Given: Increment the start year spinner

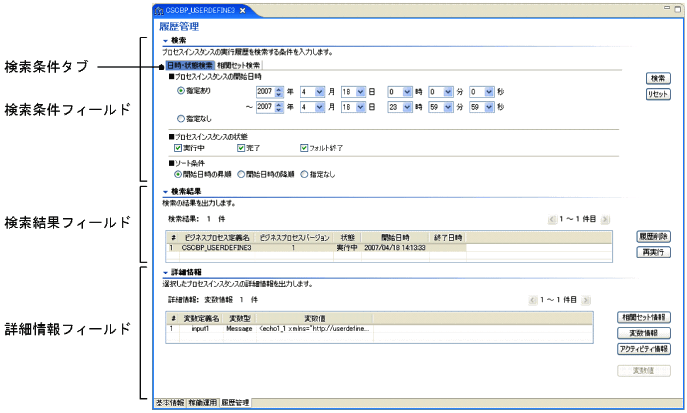Looking at the screenshot, I should point(280,89).
